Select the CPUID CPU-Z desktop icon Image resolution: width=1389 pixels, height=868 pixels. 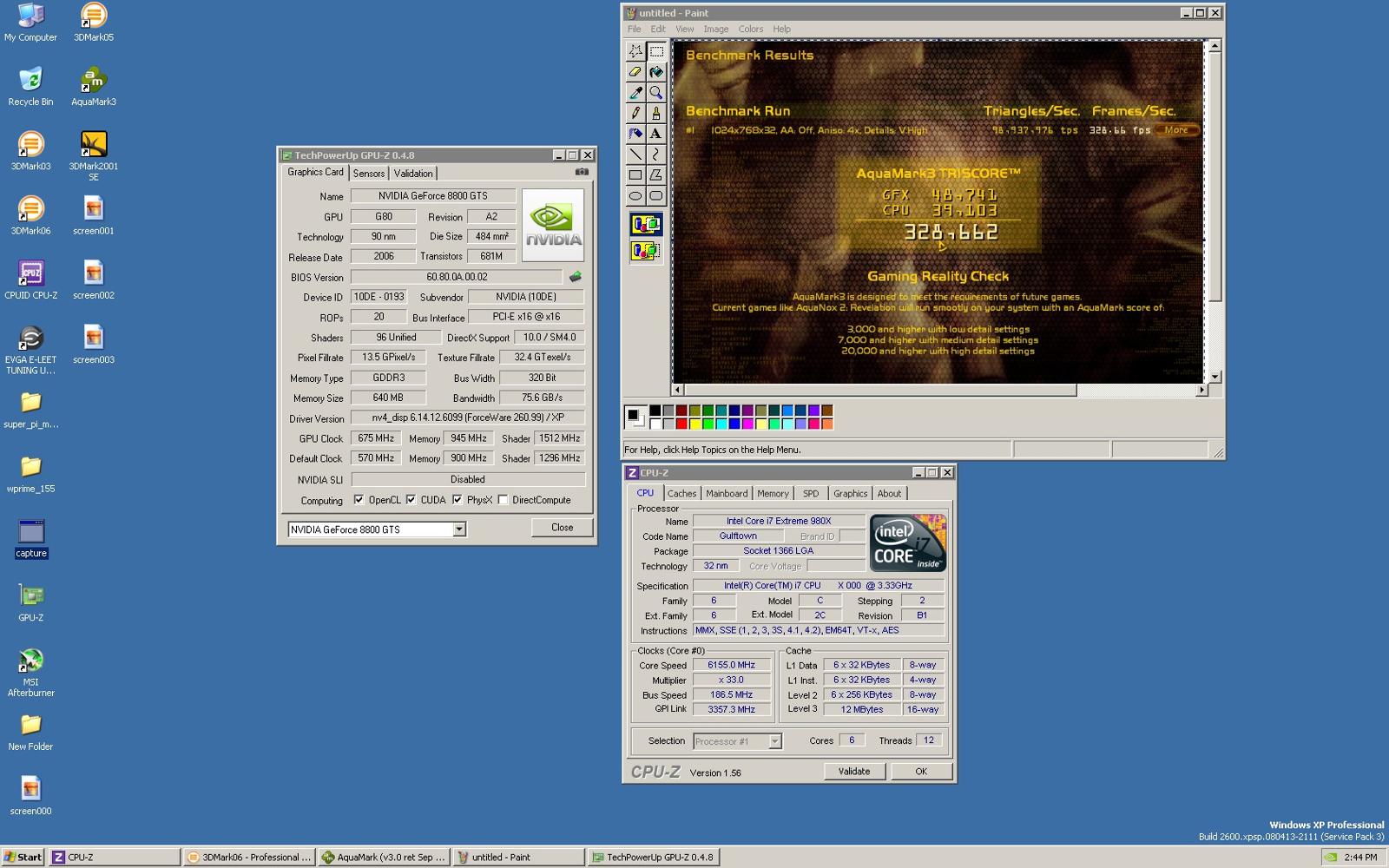30,279
